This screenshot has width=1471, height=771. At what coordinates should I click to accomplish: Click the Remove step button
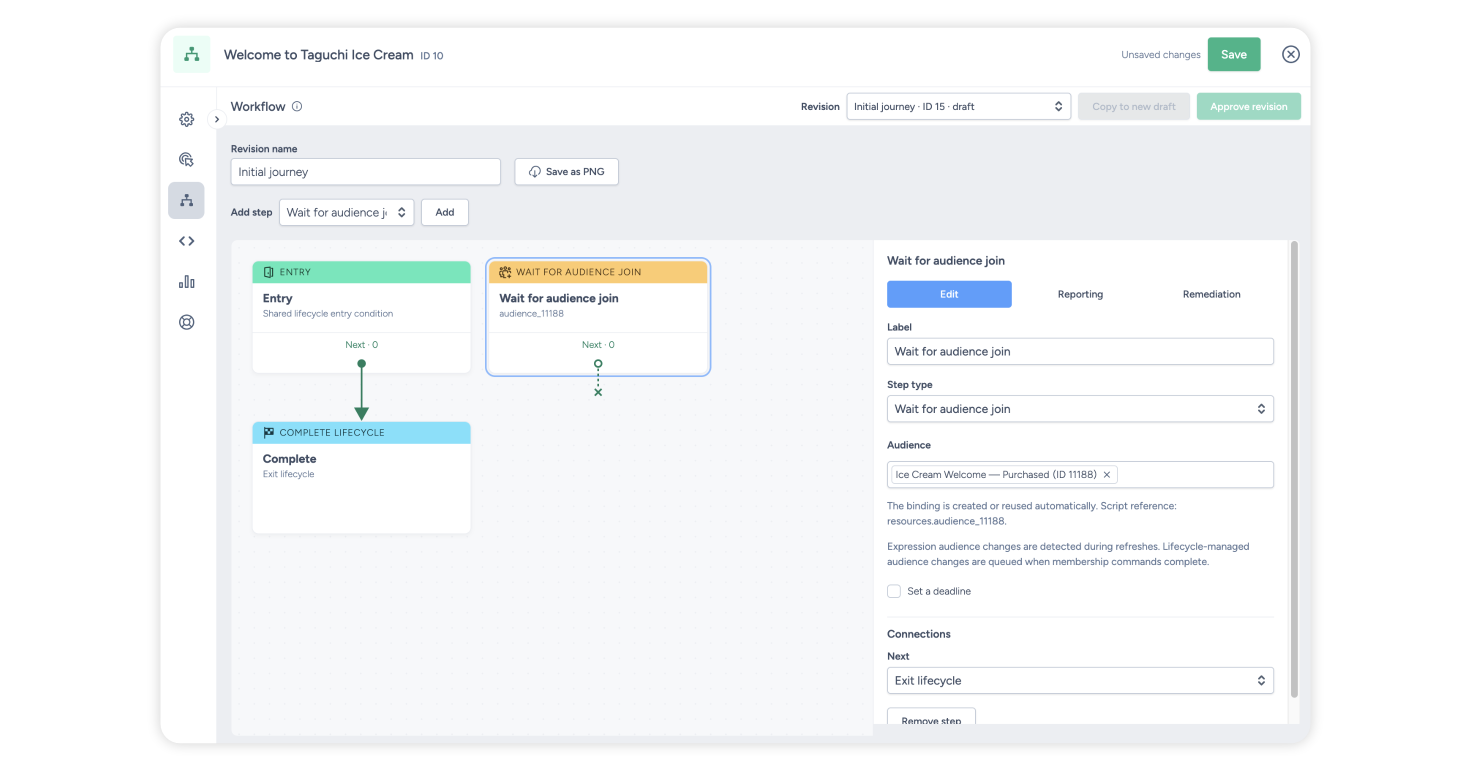pyautogui.click(x=931, y=717)
